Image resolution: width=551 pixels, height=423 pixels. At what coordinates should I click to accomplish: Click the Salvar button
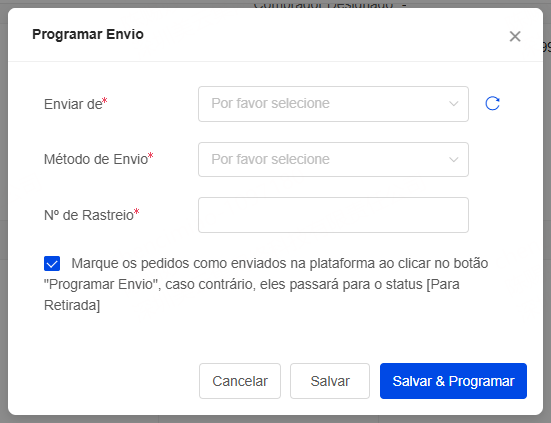coord(330,381)
